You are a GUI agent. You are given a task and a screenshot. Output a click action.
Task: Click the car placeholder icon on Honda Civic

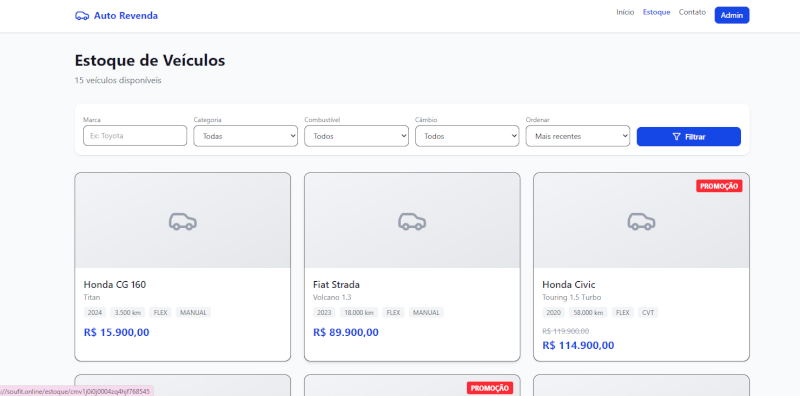tap(641, 221)
